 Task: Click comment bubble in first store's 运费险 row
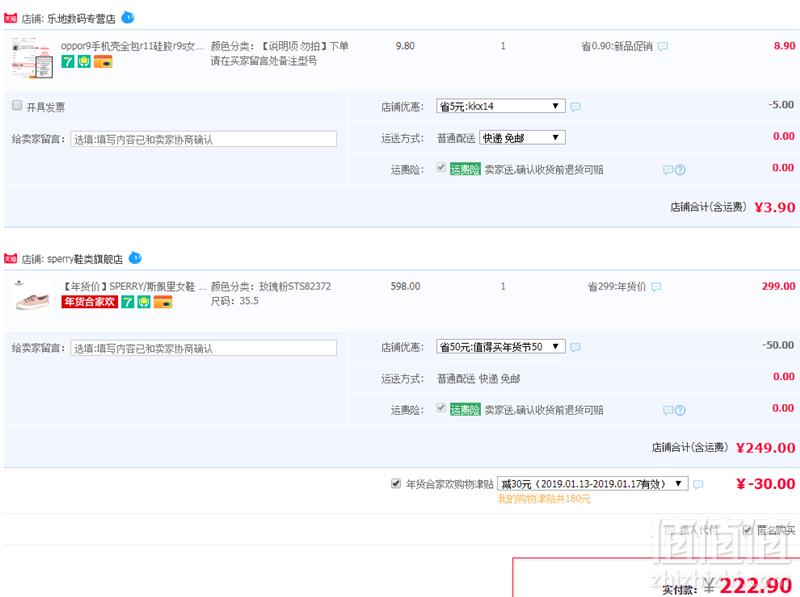[668, 170]
